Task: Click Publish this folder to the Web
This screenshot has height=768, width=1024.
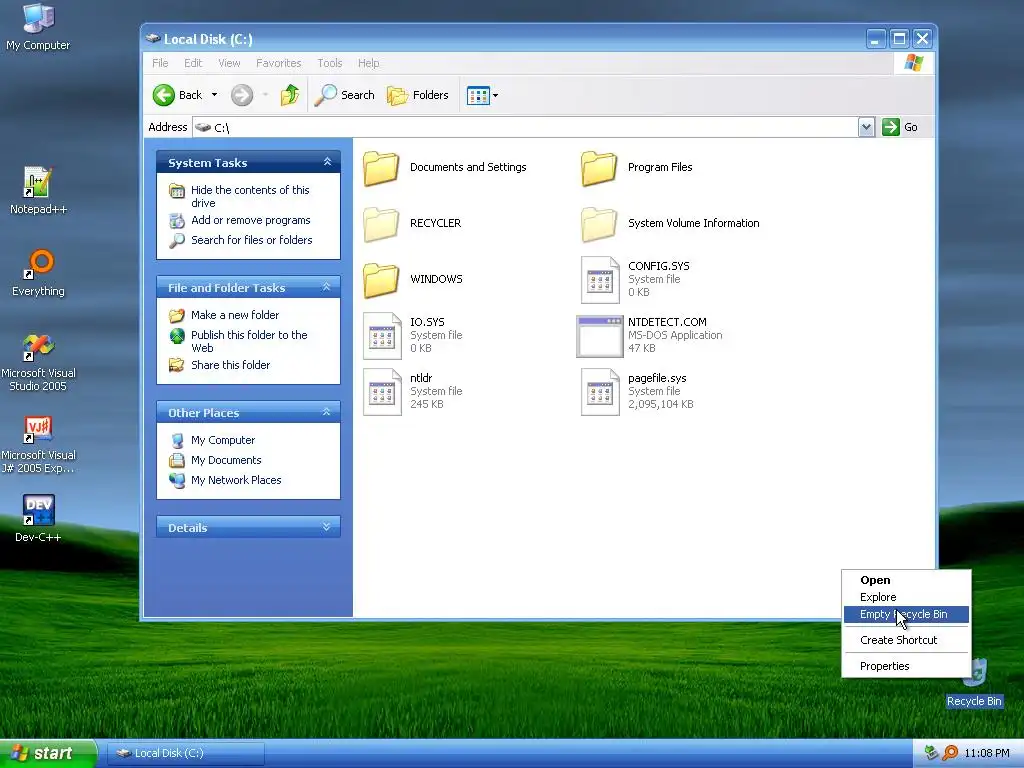Action: (x=249, y=342)
